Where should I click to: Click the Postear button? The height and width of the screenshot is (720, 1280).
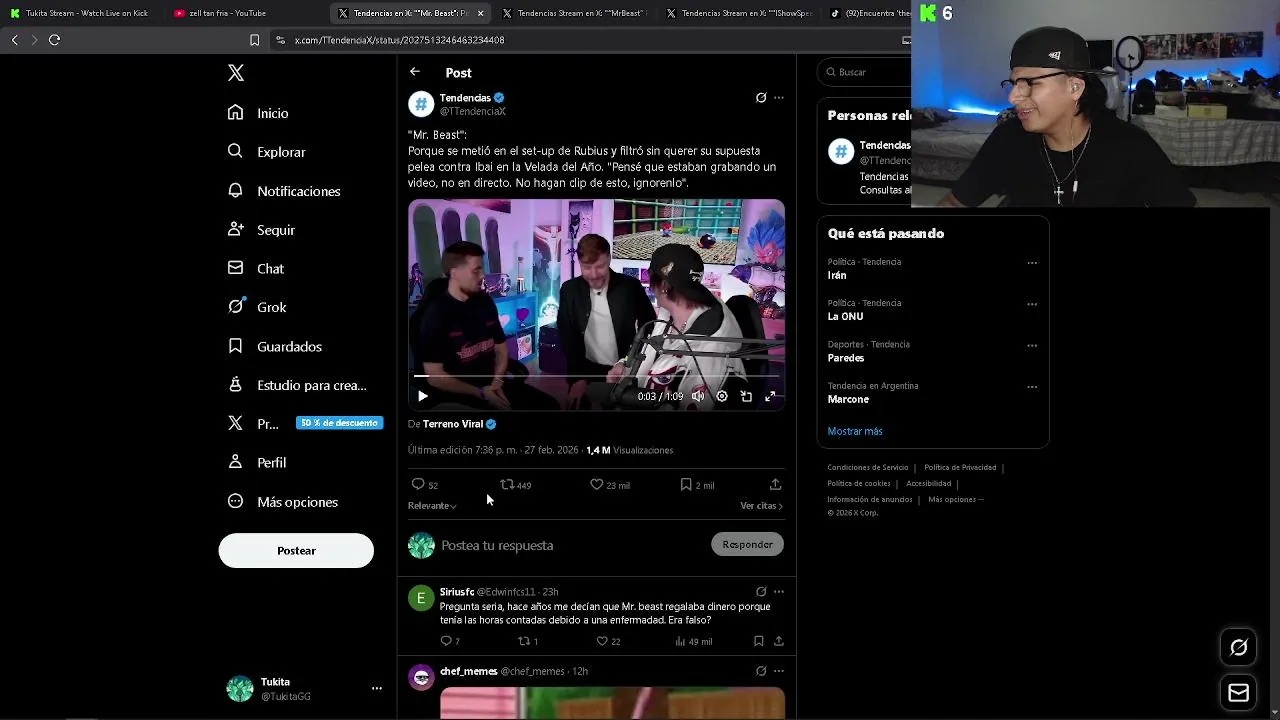click(x=296, y=550)
